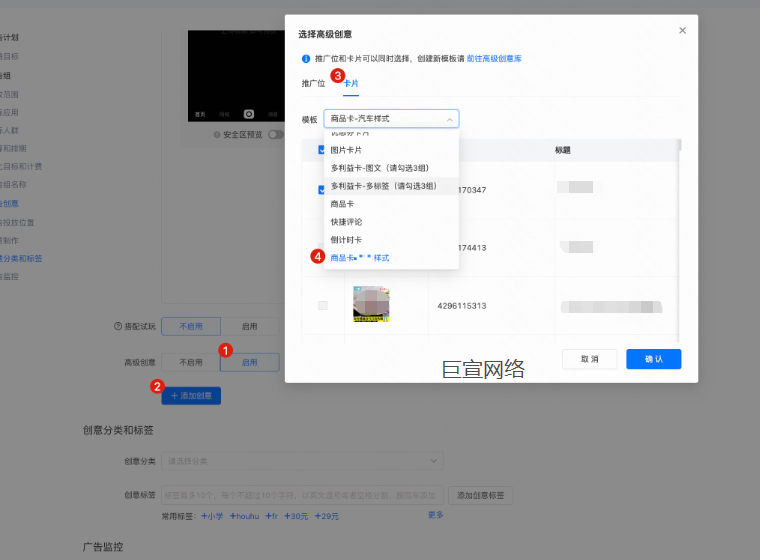Go to 目标和计费 in the left sidebar
The image size is (760, 560).
point(21,166)
